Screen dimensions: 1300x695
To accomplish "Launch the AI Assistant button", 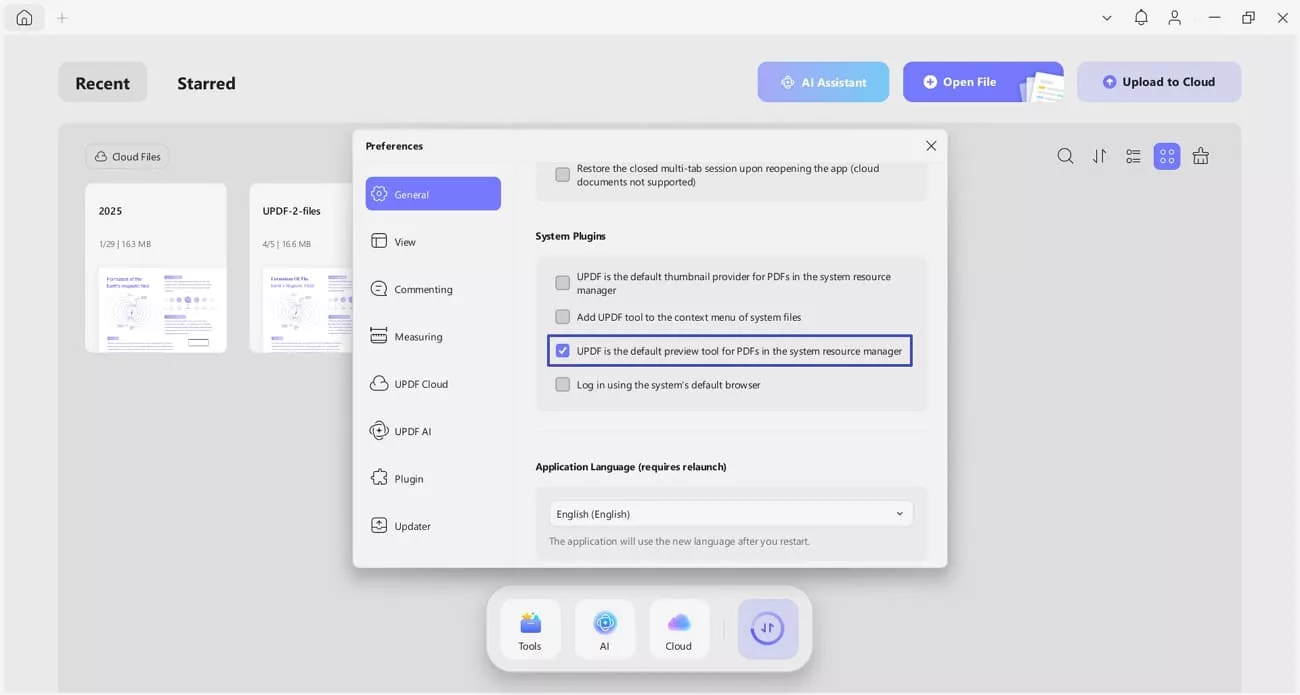I will tap(823, 82).
